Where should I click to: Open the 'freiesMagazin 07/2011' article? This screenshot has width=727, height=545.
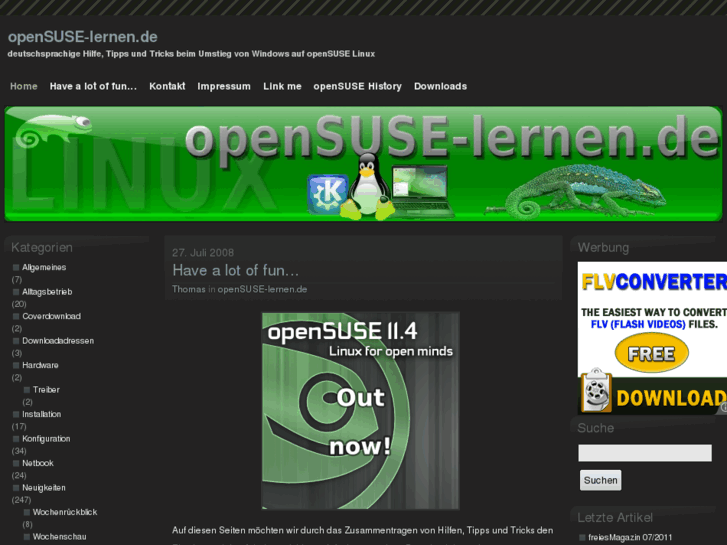(x=630, y=538)
